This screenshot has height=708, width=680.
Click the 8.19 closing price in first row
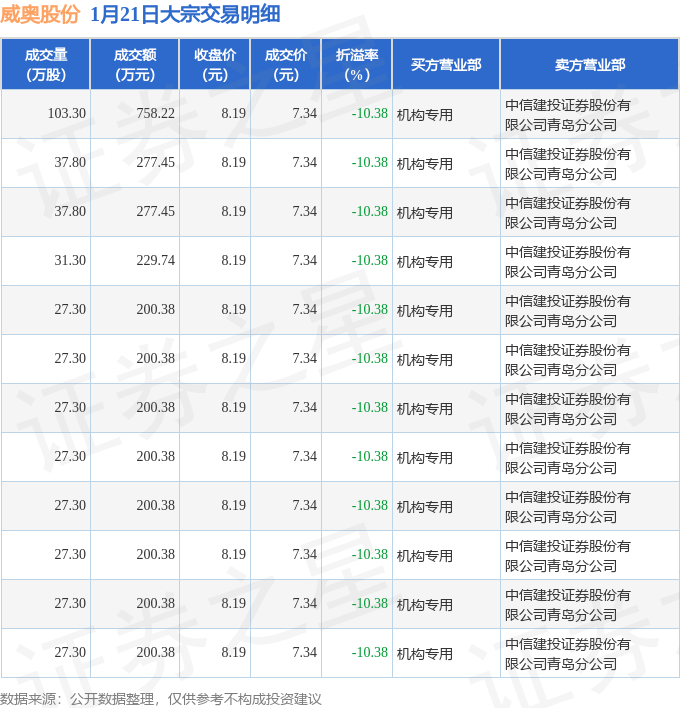[233, 114]
